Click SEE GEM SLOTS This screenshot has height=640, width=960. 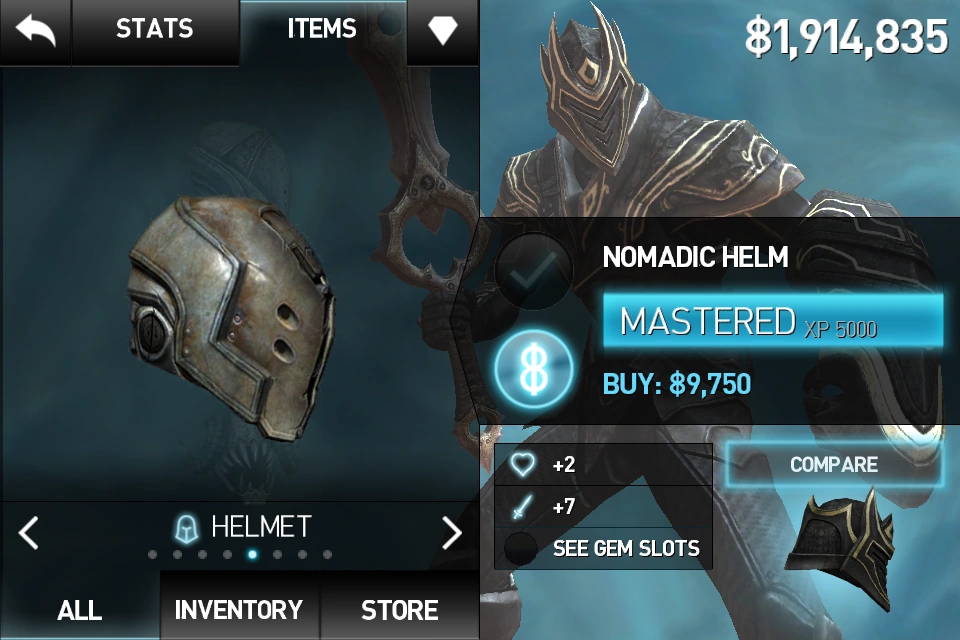[x=626, y=548]
